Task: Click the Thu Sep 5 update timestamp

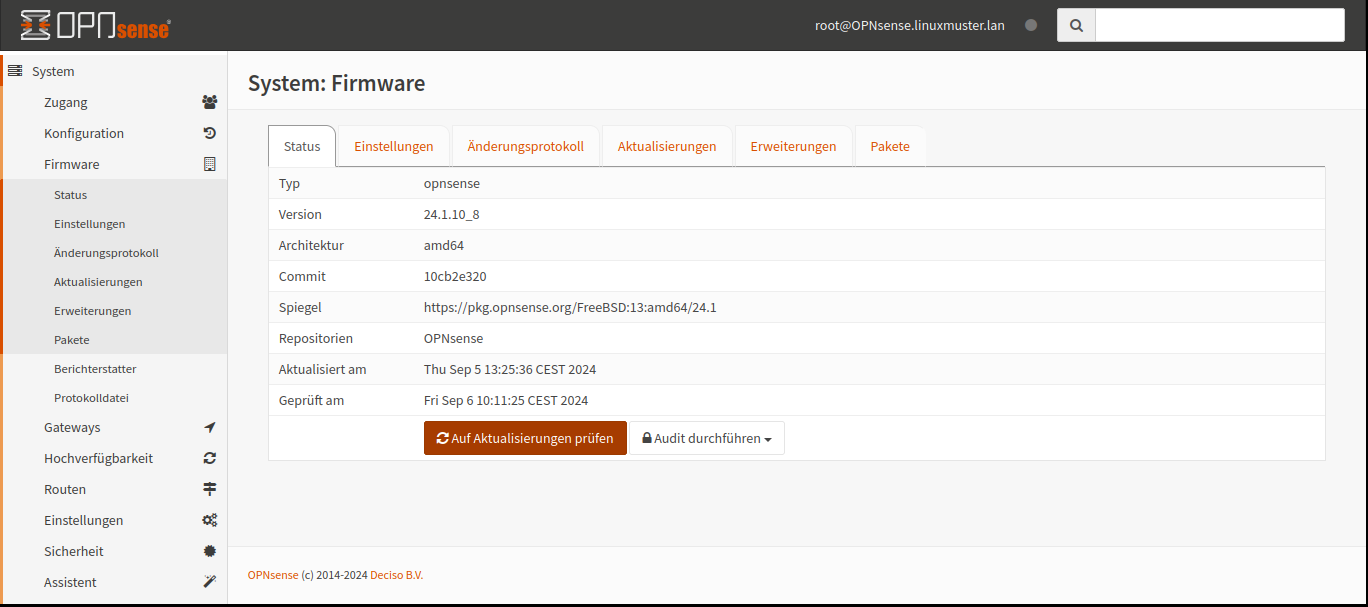Action: tap(510, 370)
